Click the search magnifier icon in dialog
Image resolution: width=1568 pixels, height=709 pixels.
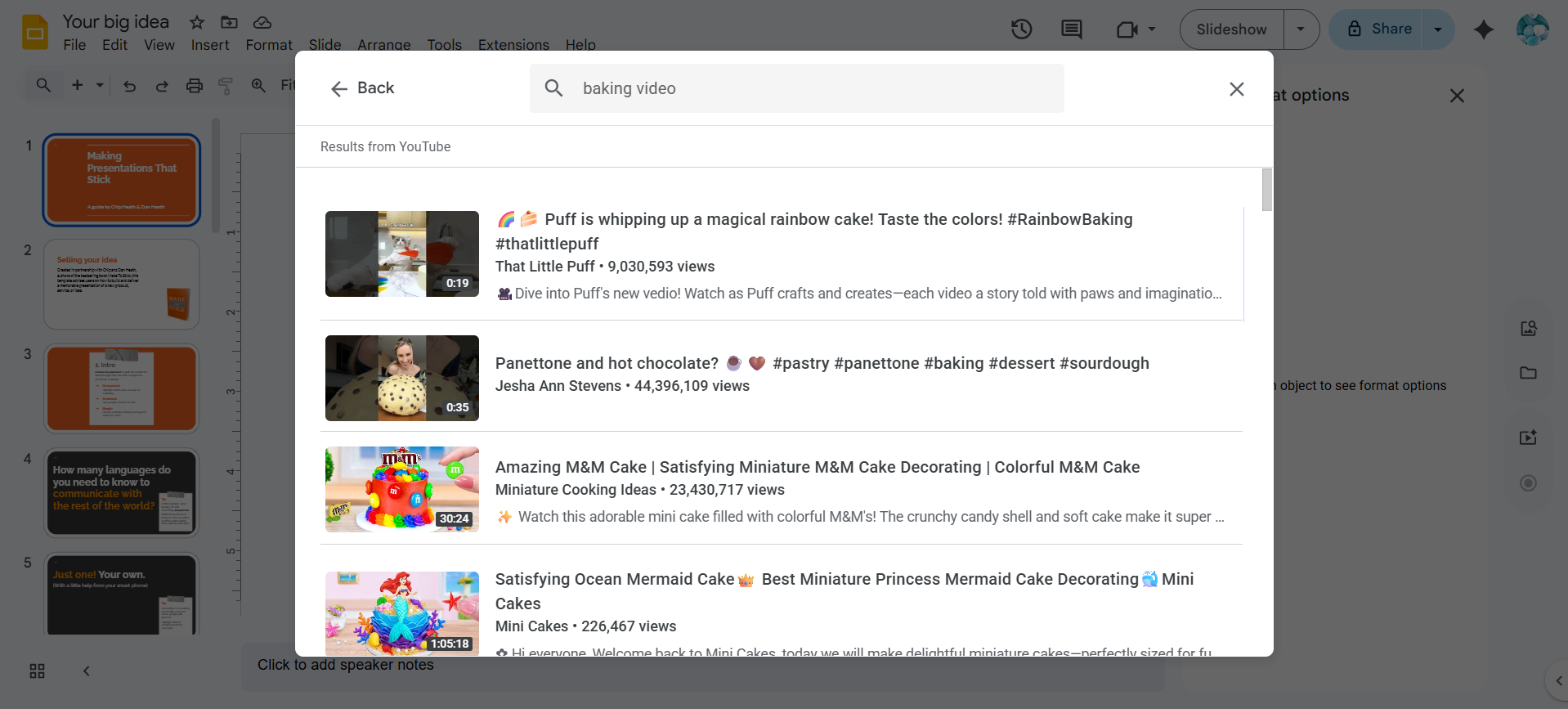click(553, 88)
